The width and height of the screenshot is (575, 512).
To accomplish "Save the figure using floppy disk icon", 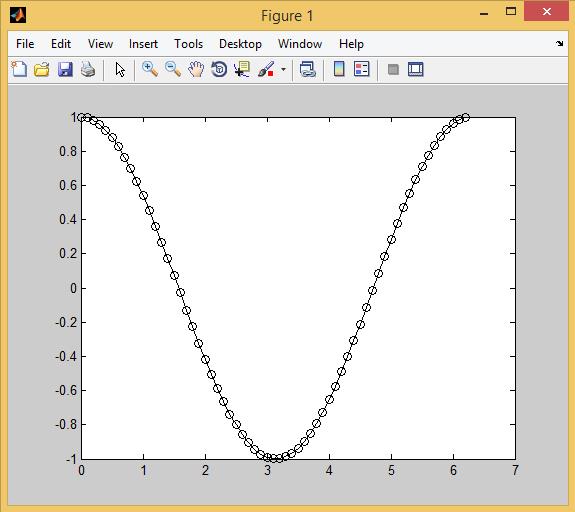I will tap(65, 69).
